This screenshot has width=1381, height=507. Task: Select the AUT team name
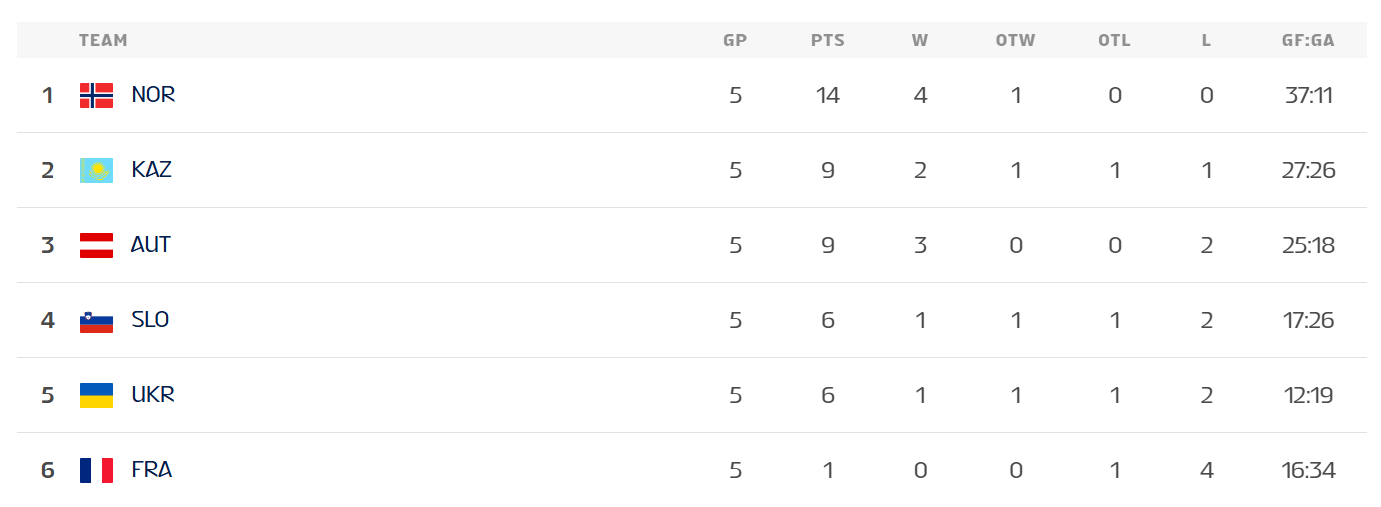click(151, 245)
